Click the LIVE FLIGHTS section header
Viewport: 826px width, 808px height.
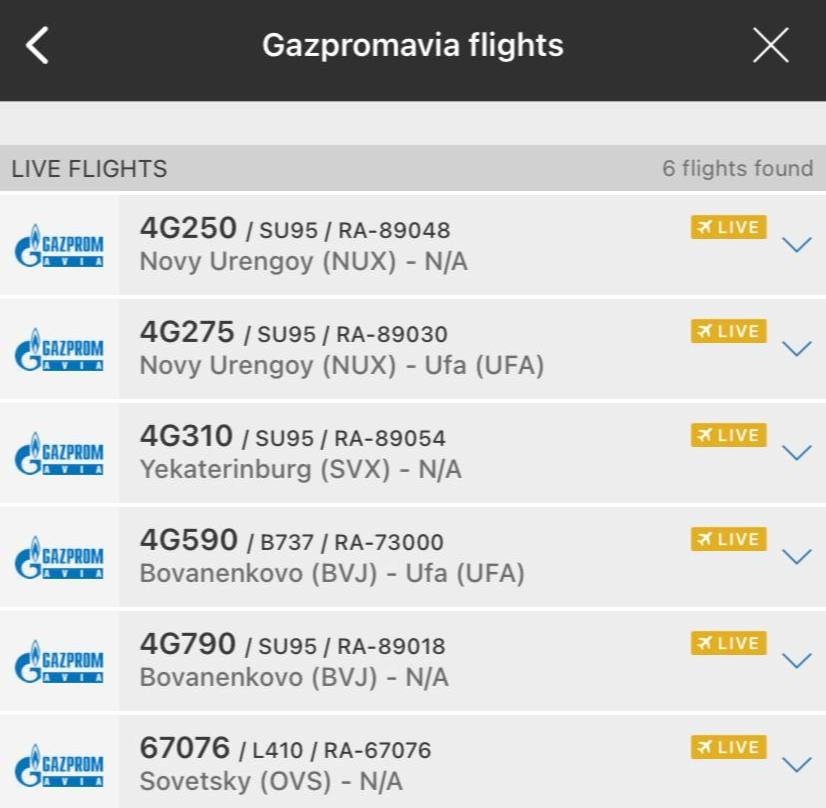click(90, 169)
